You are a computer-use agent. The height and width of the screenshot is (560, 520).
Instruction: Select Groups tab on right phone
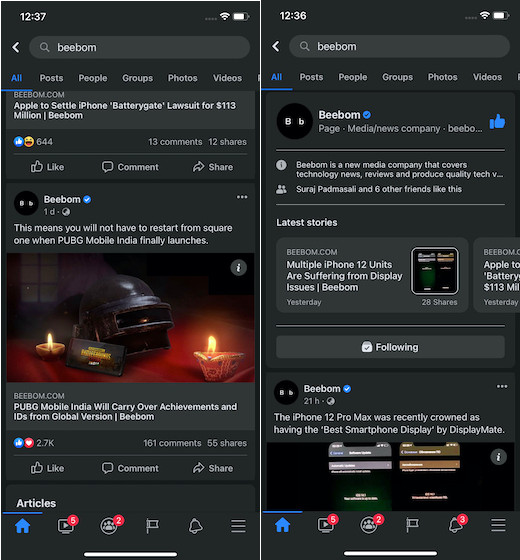(x=397, y=77)
